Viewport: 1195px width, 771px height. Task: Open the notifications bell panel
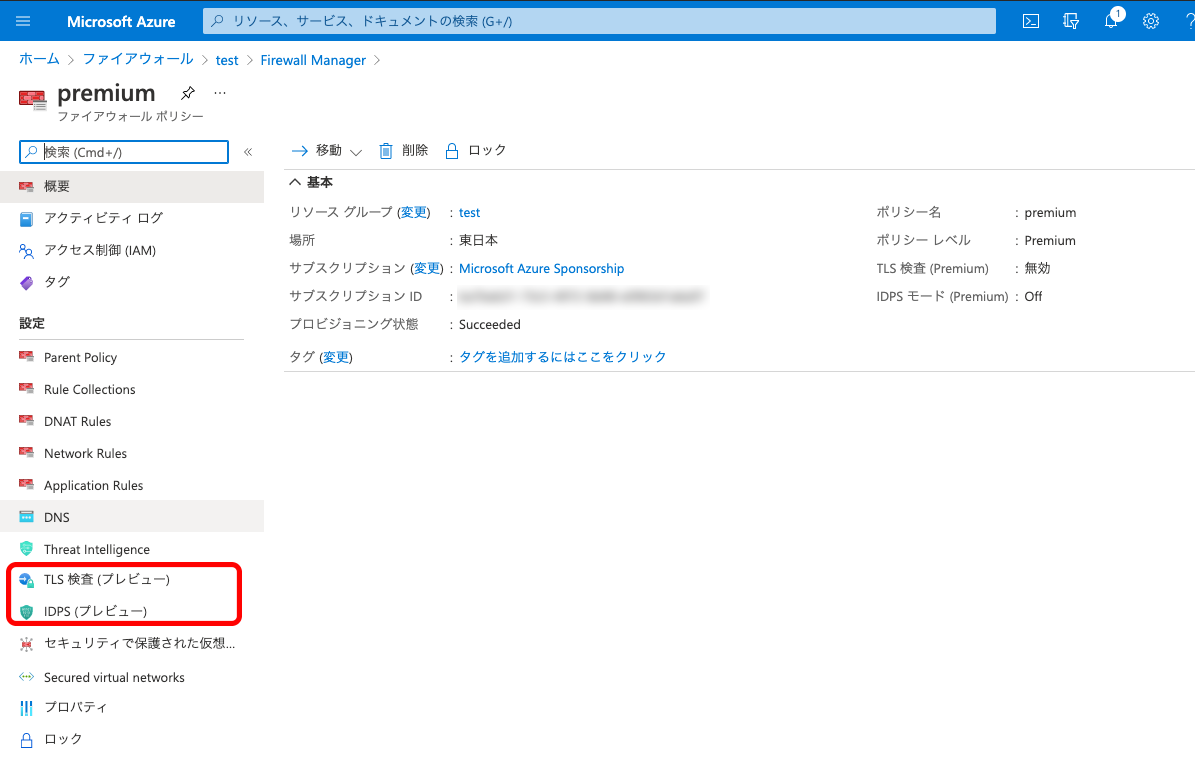coord(1110,21)
